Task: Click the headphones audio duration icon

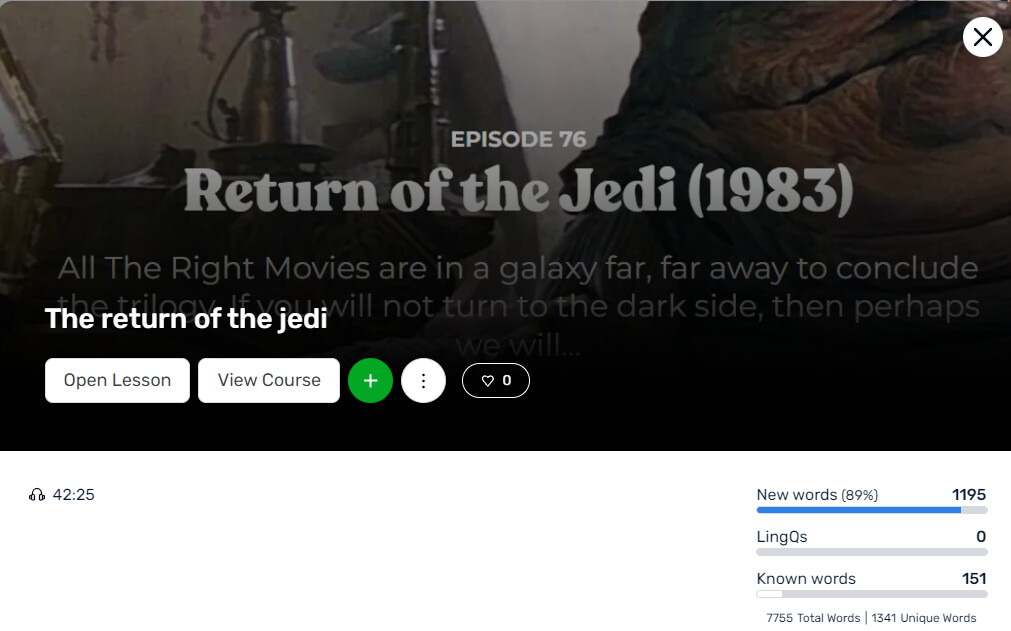Action: pyautogui.click(x=37, y=494)
